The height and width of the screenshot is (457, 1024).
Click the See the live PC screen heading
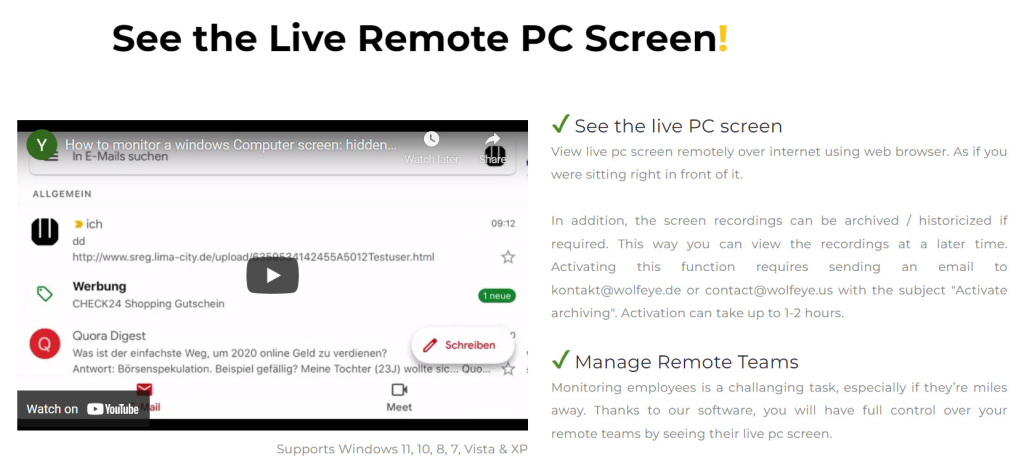[x=679, y=125]
